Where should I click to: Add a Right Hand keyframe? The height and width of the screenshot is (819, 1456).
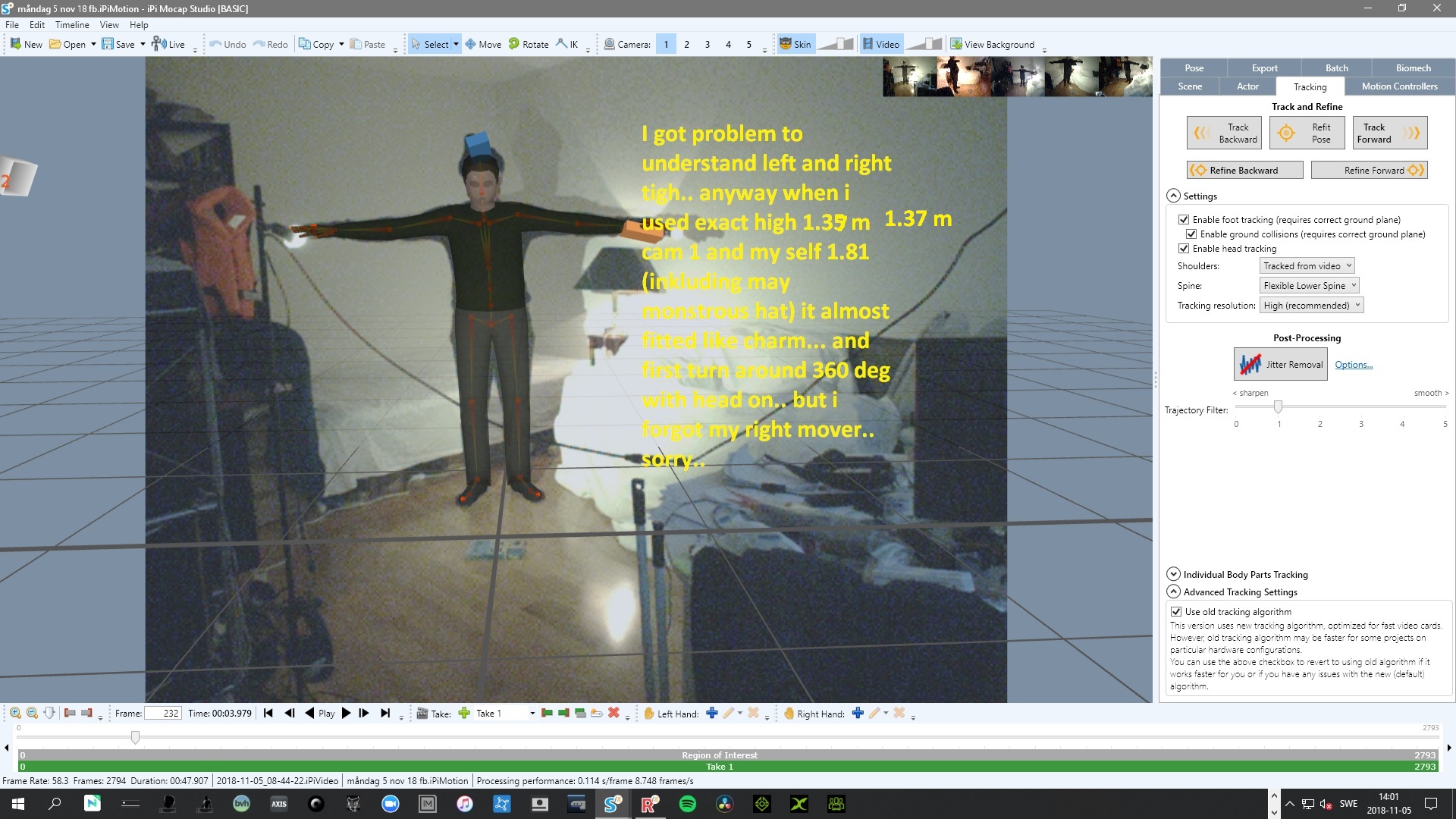click(x=858, y=713)
